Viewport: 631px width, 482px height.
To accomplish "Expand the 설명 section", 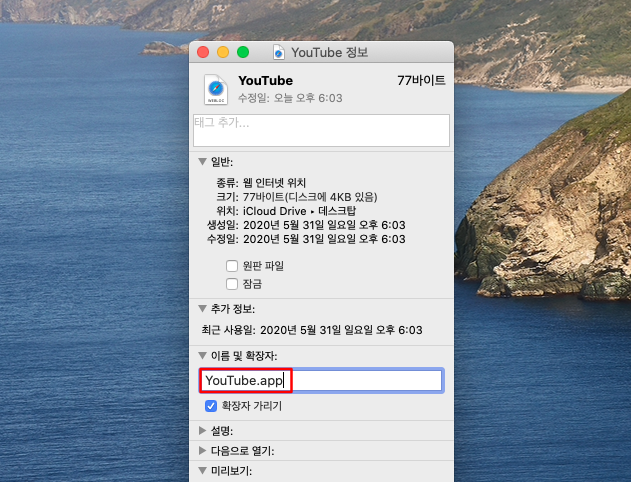I will click(202, 431).
